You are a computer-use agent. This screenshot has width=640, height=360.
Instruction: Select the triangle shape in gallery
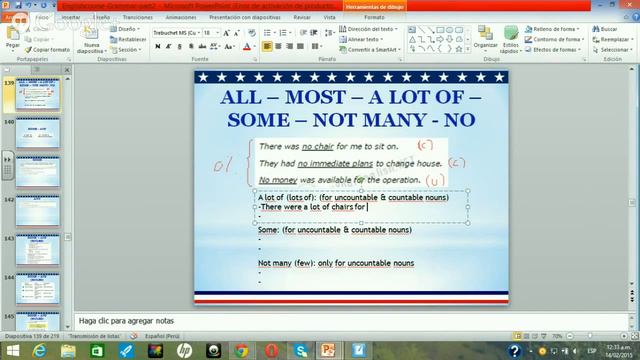(x=412, y=39)
